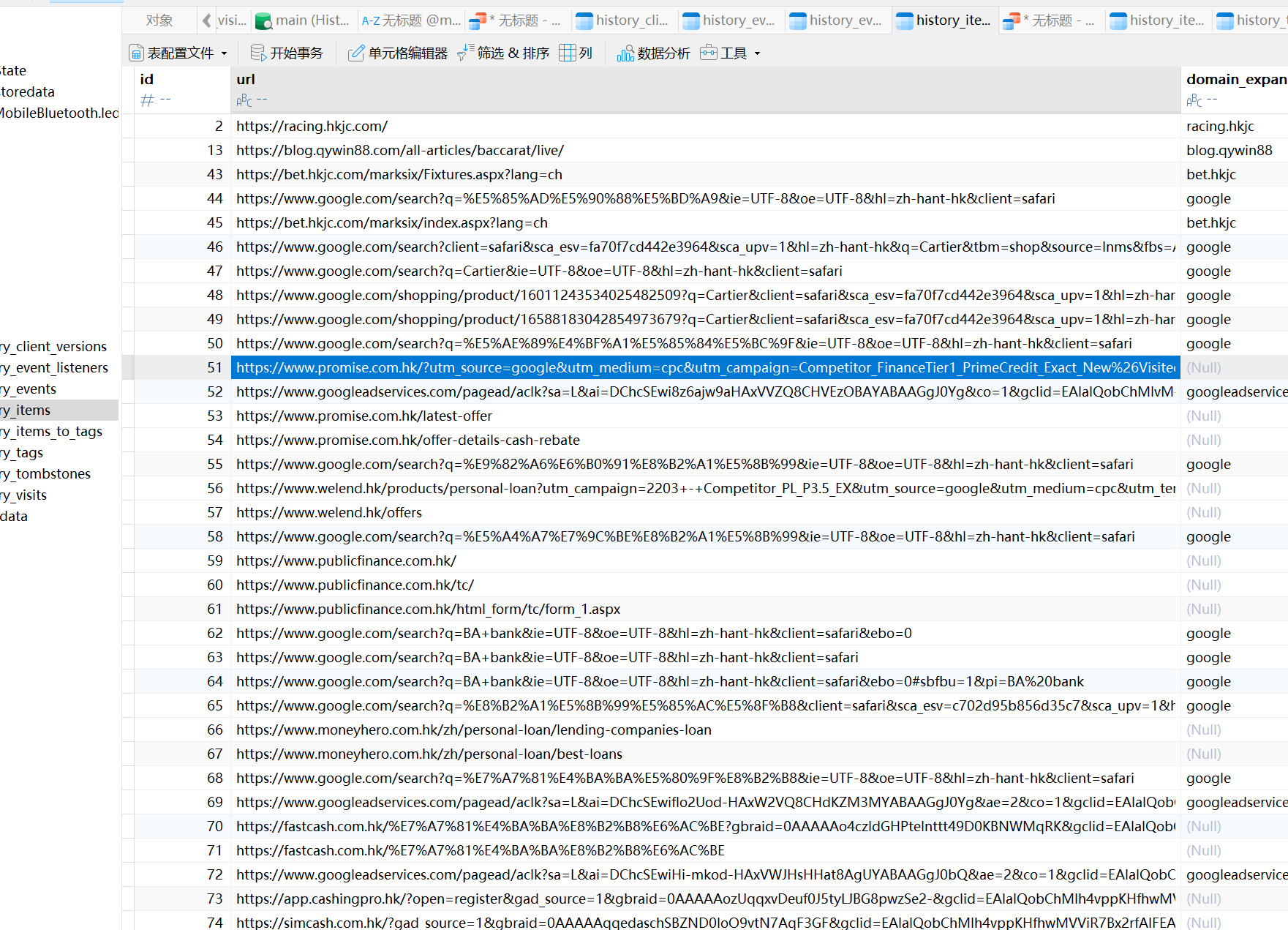Switch to the visi... tab
1288x930 pixels.
(x=232, y=20)
